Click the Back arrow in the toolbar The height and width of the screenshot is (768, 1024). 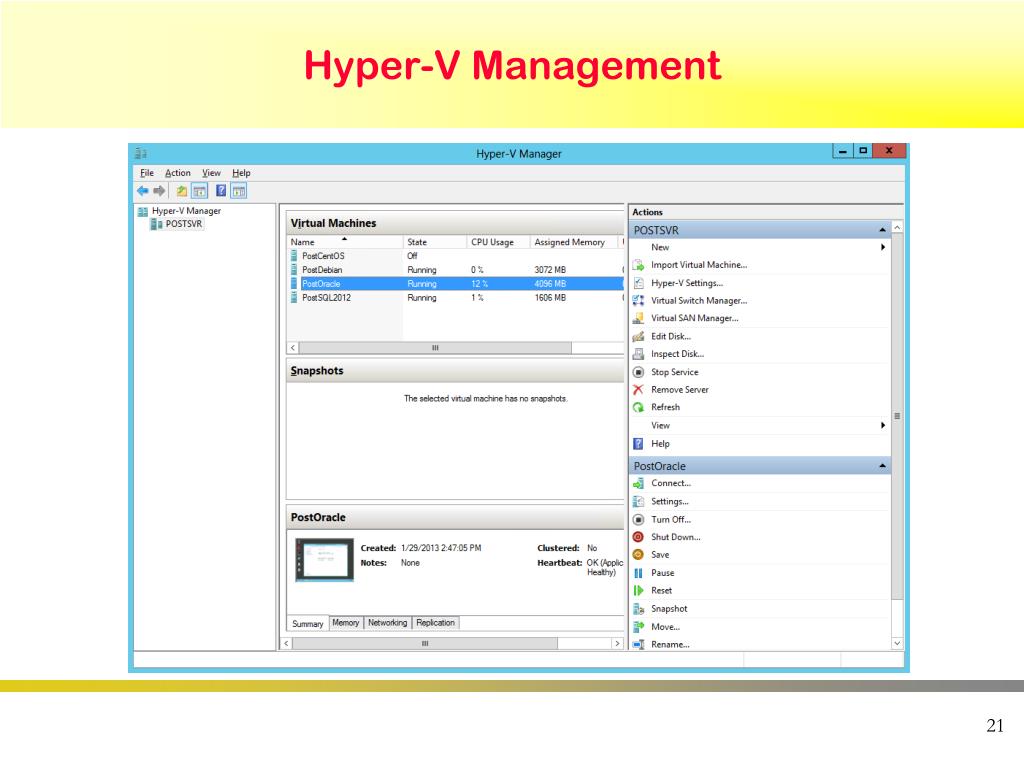point(142,191)
